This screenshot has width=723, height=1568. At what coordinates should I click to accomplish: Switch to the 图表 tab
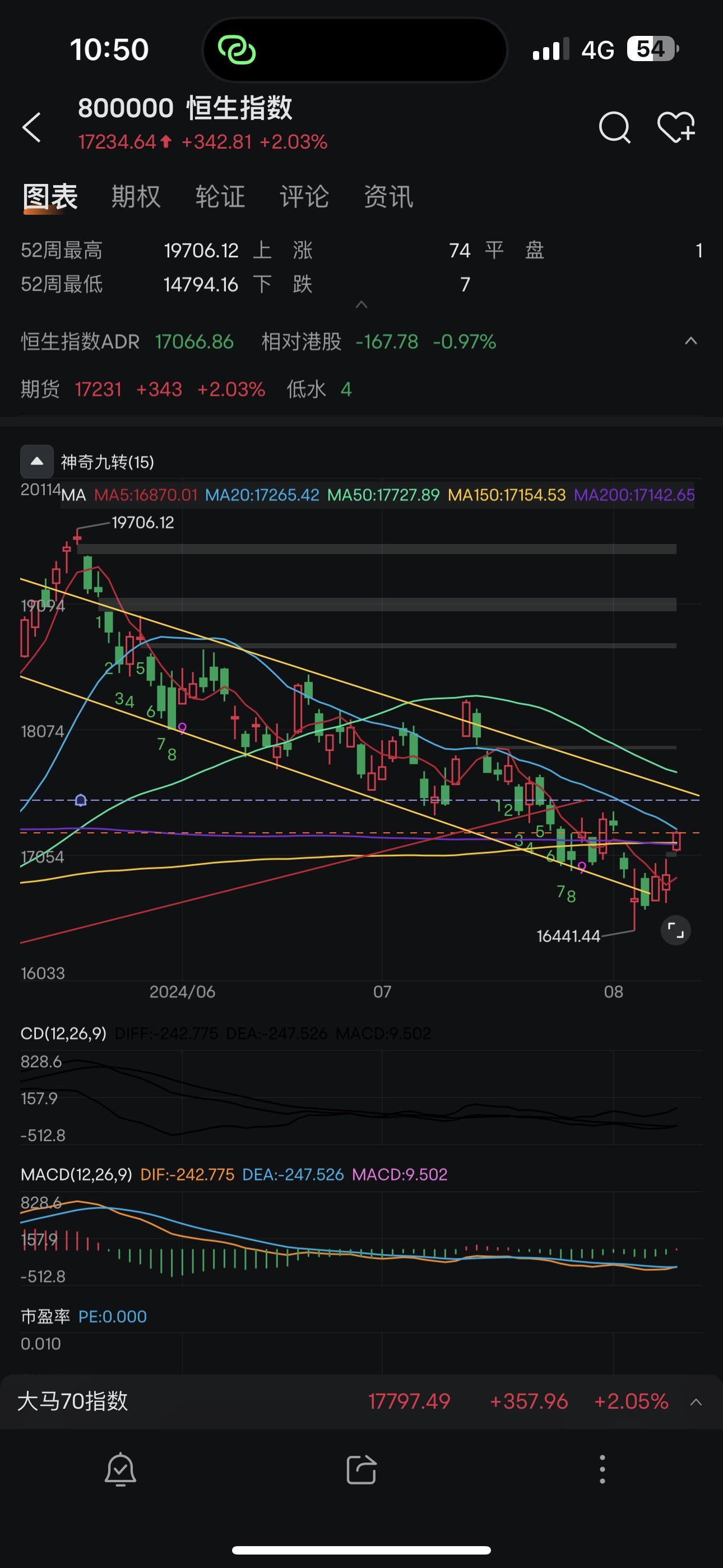point(50,197)
